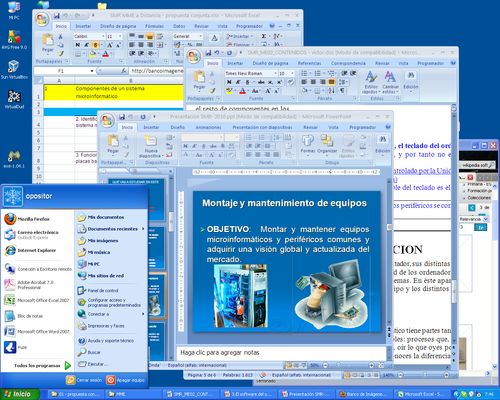Open Mis sitios de red
The width and height of the screenshot is (500, 400).
[101, 276]
